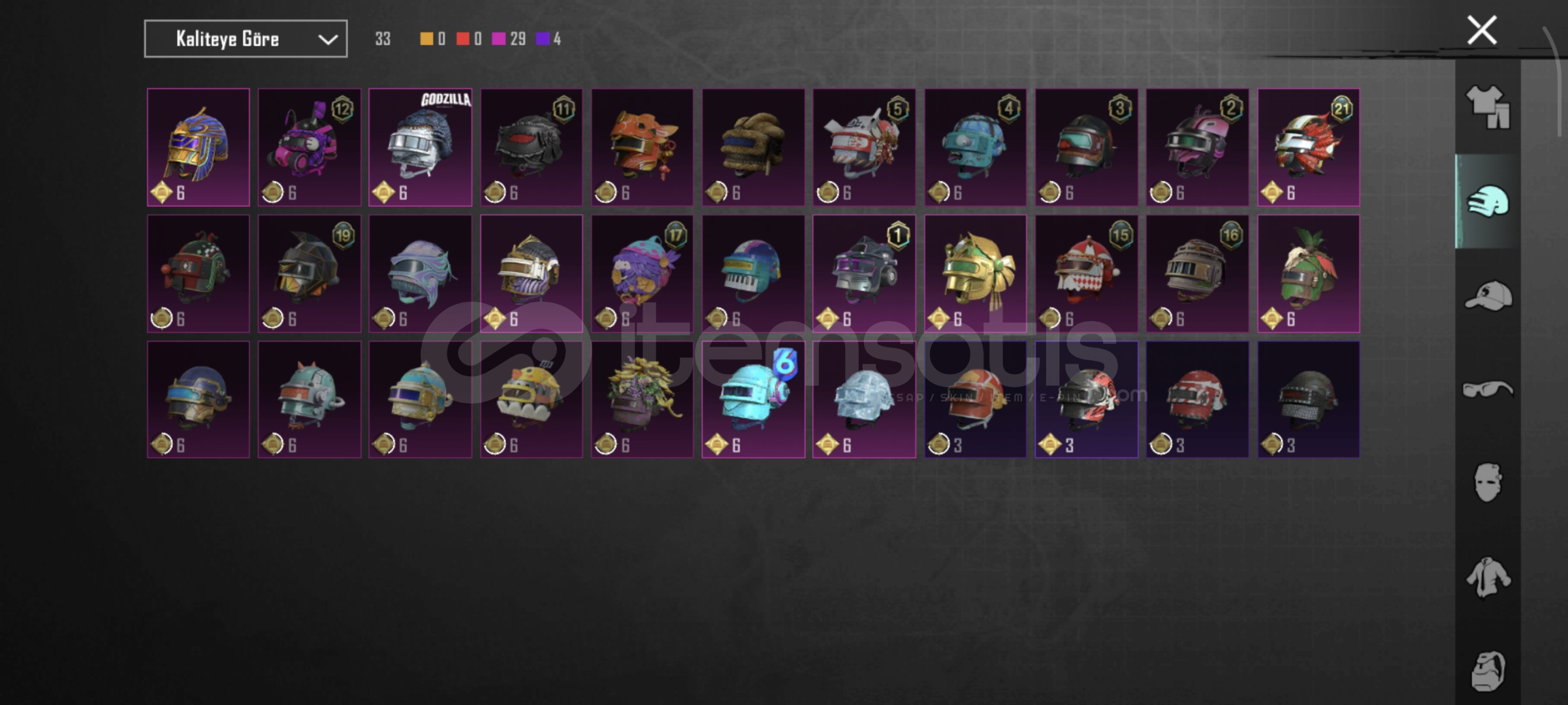This screenshot has height=705, width=1568.
Task: Close the inventory with the X
Action: (1482, 30)
